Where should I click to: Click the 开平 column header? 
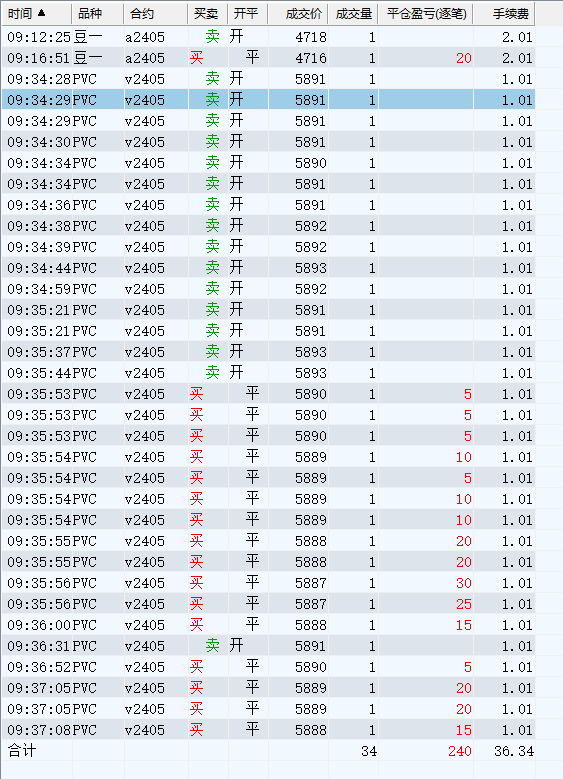[247, 14]
